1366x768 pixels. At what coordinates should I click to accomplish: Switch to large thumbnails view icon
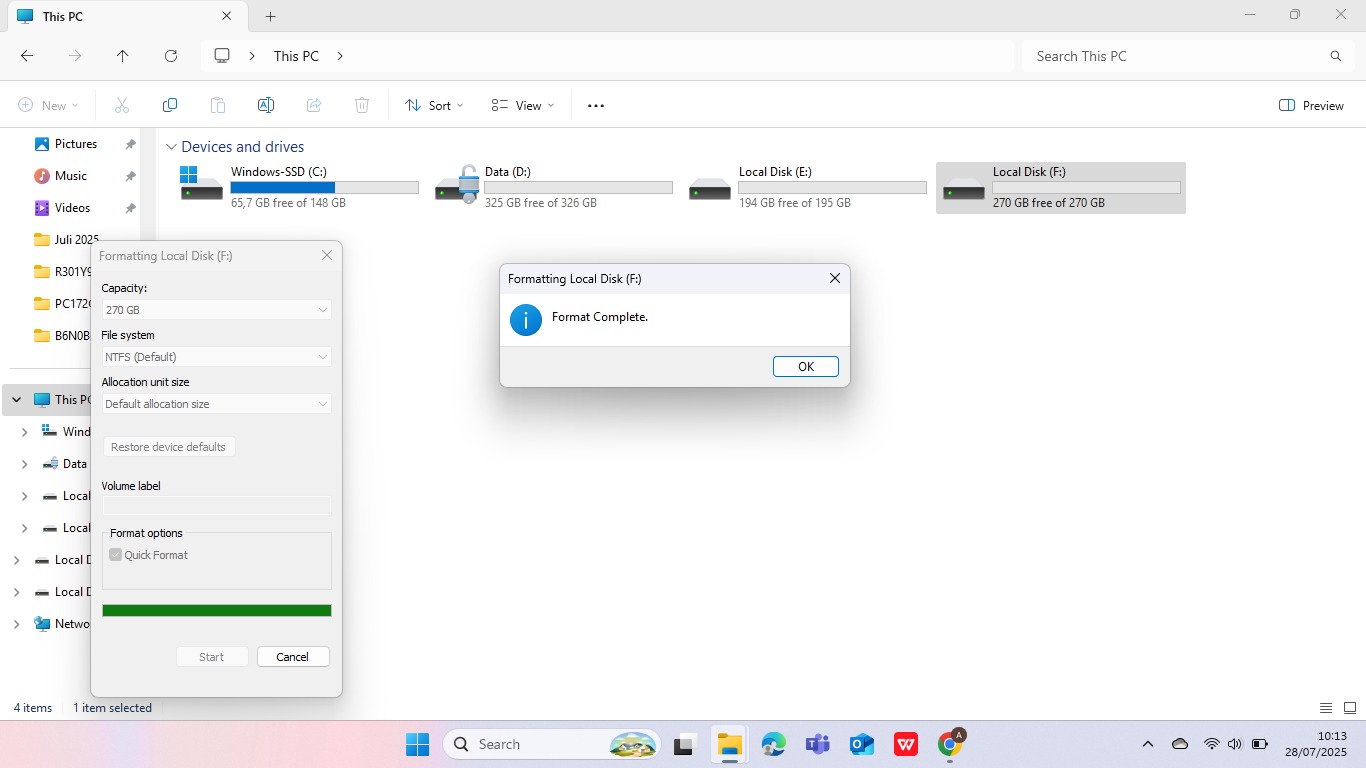(x=1350, y=708)
